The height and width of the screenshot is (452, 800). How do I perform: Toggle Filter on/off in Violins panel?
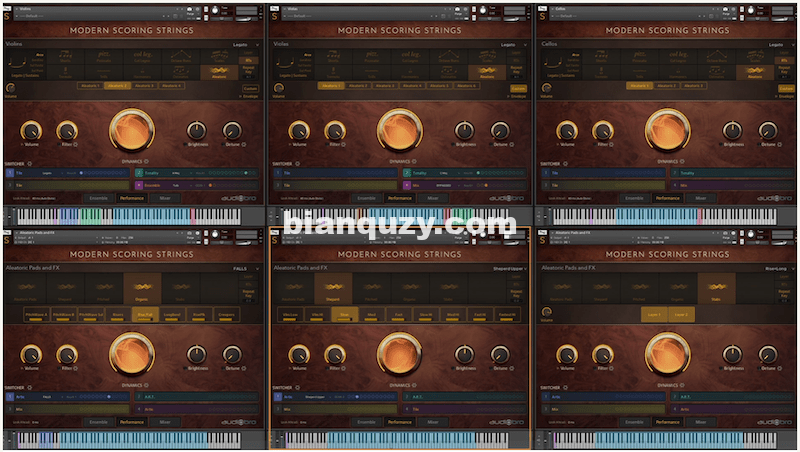pos(60,144)
